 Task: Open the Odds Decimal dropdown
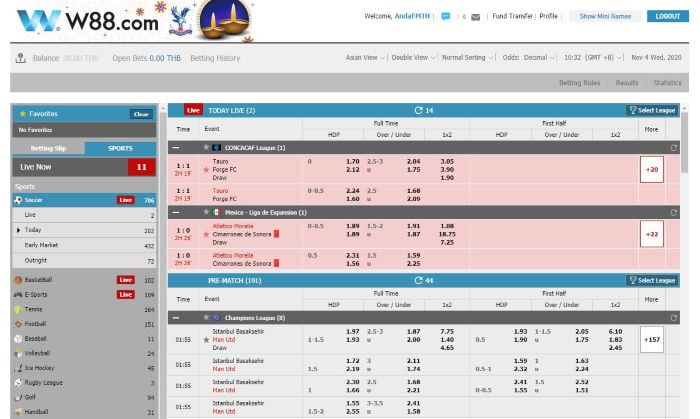(529, 58)
